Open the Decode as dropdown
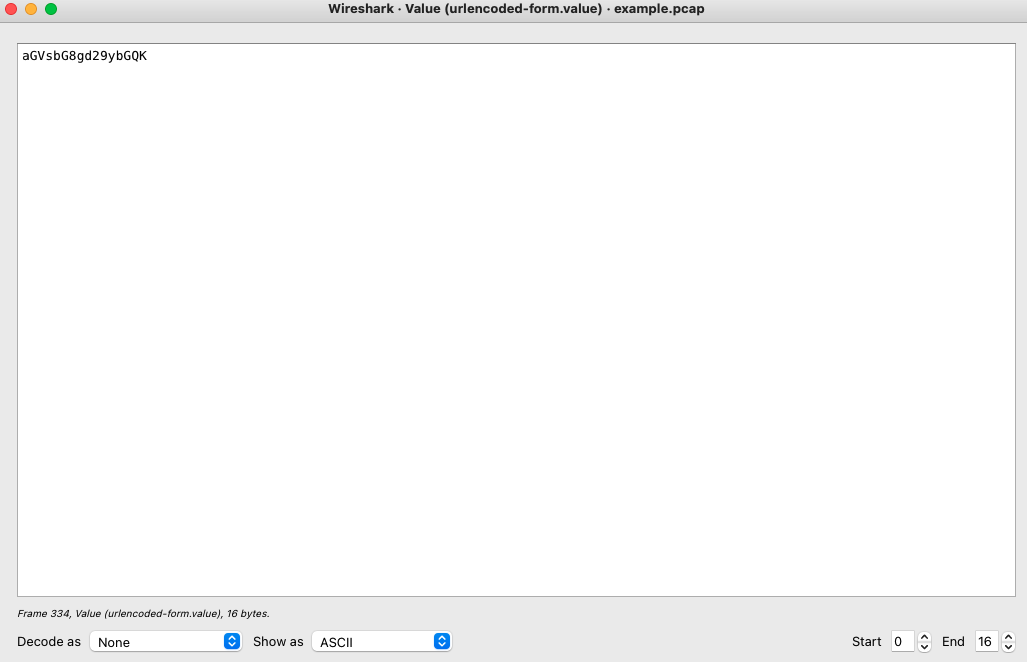Screen dimensions: 1027x662 click(165, 642)
